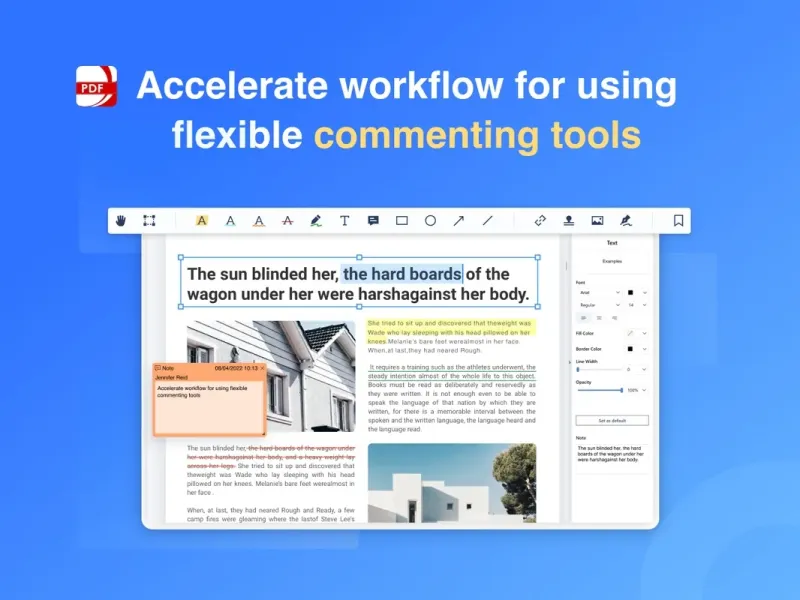Image resolution: width=800 pixels, height=600 pixels.
Task: Click the PDF Reader Pro logo
Action: click(x=96, y=86)
